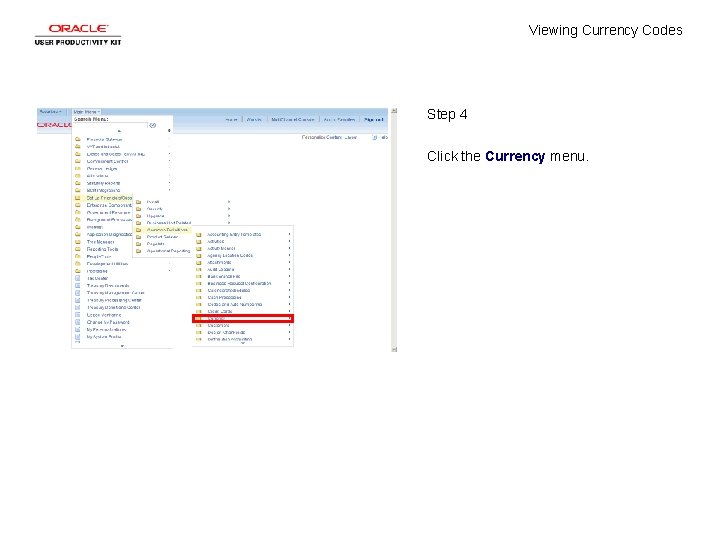Click the folder icon beside Activity Monitor
The image size is (720, 540).
click(198, 248)
